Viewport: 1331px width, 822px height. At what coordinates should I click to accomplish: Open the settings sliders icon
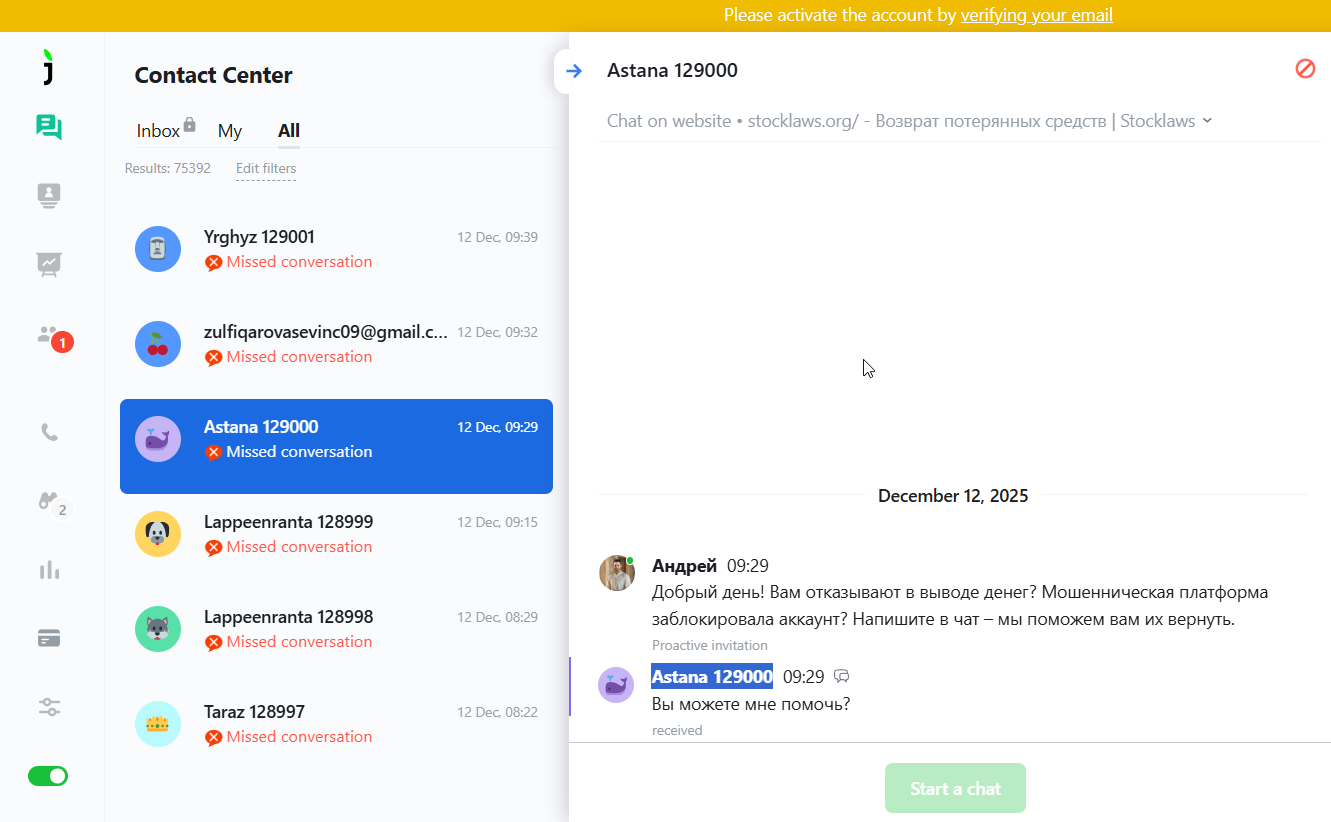(x=49, y=707)
